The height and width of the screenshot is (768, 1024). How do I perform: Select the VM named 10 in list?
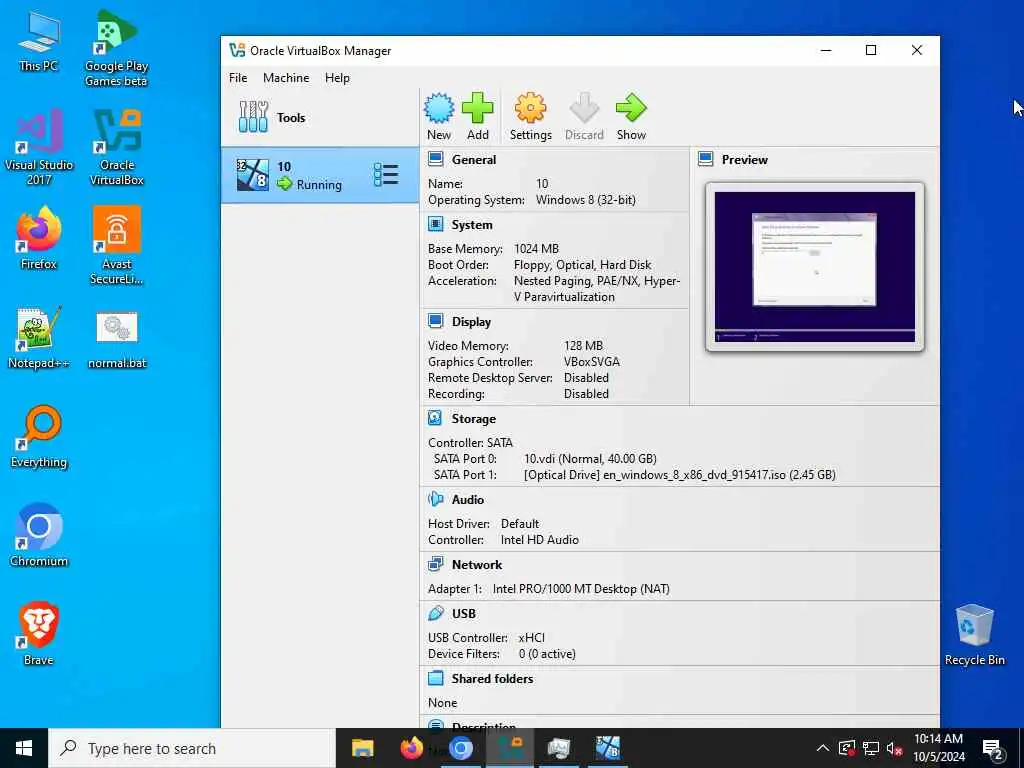[320, 175]
